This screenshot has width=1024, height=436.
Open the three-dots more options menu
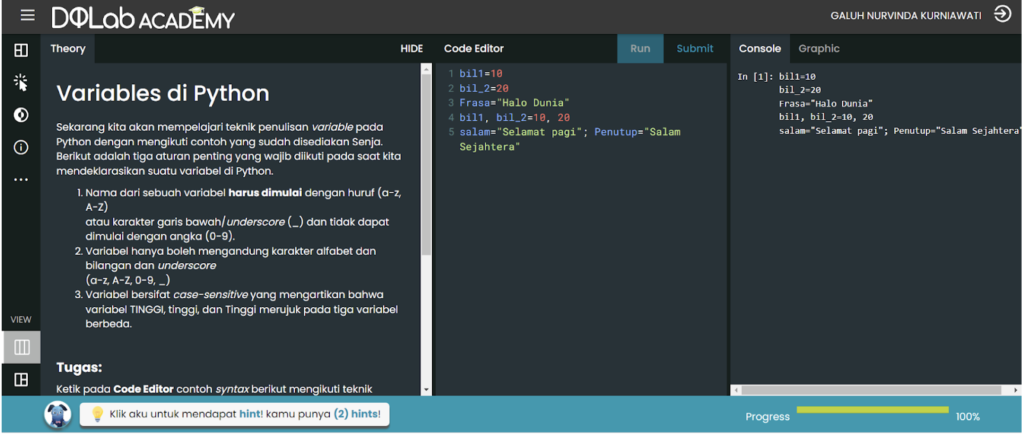point(20,180)
